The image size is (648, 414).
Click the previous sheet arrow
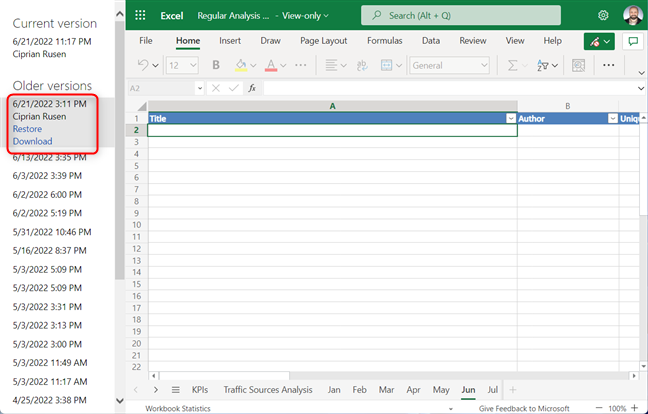click(x=136, y=390)
